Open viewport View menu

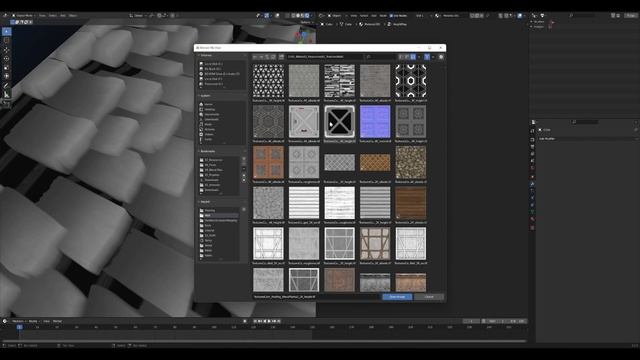[x=42, y=16]
